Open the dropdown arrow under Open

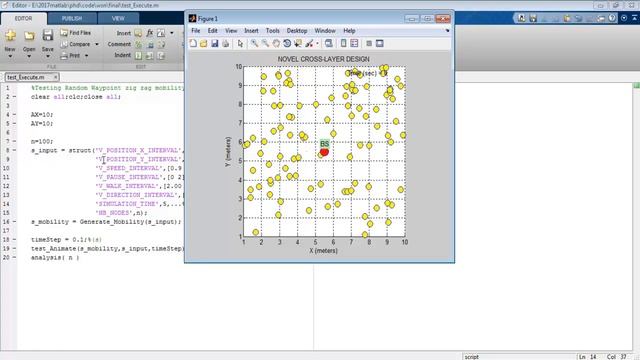(29, 56)
